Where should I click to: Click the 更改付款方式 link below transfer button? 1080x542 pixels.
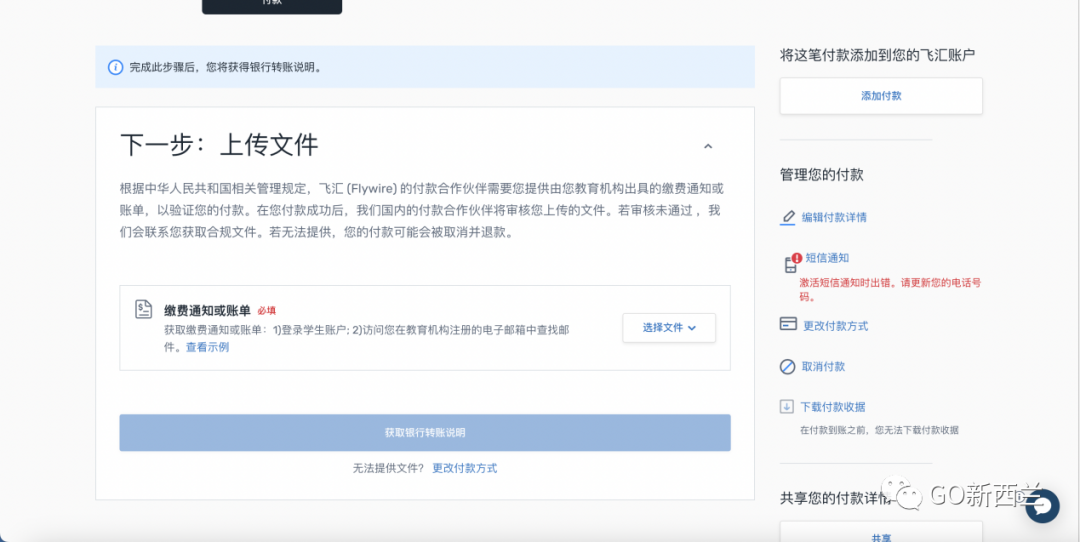tap(464, 468)
